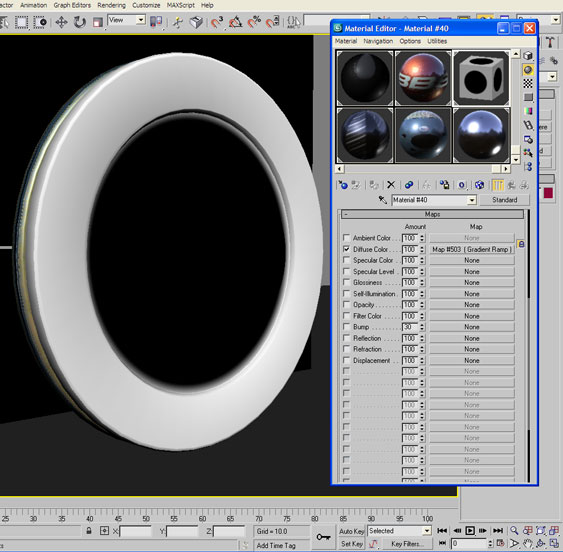Click the current frame number spinner arrows

coord(490,543)
